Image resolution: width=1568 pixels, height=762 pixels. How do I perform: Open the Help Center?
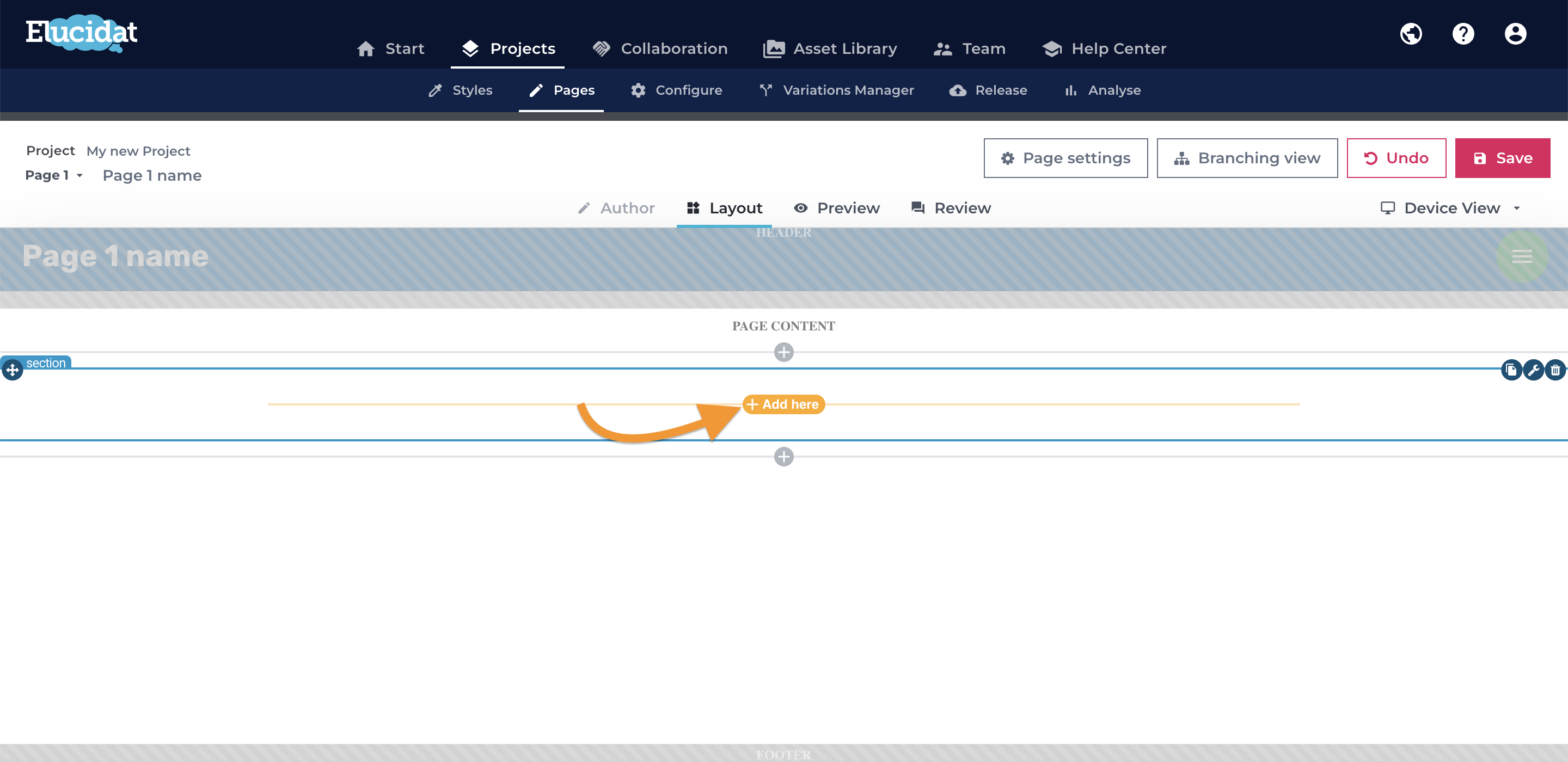click(1104, 48)
